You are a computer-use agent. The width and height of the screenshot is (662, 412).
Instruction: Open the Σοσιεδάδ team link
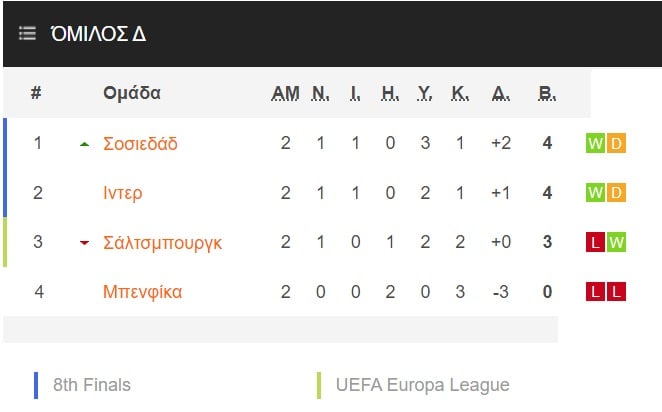(140, 144)
